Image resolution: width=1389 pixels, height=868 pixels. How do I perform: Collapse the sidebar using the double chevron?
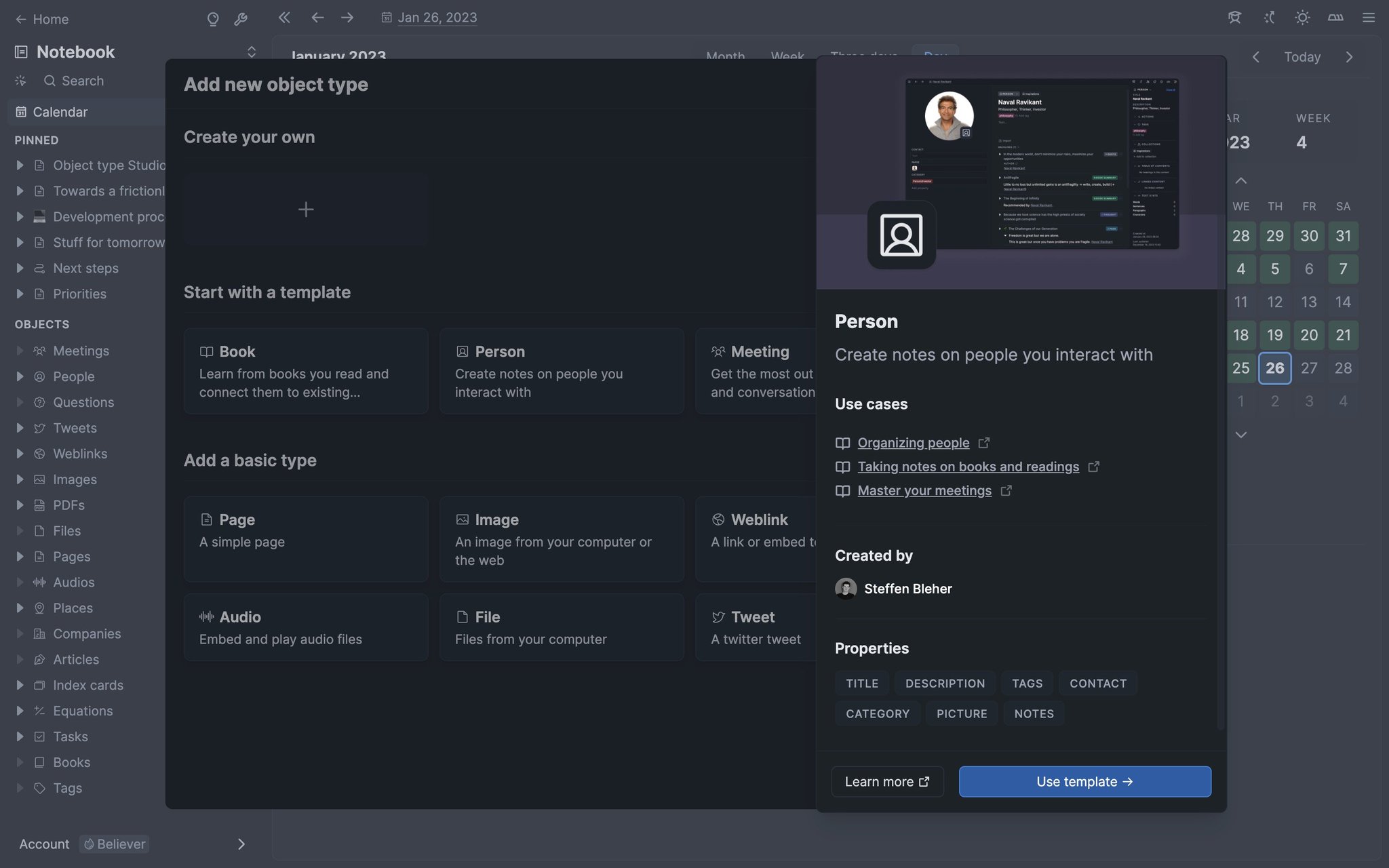284,18
